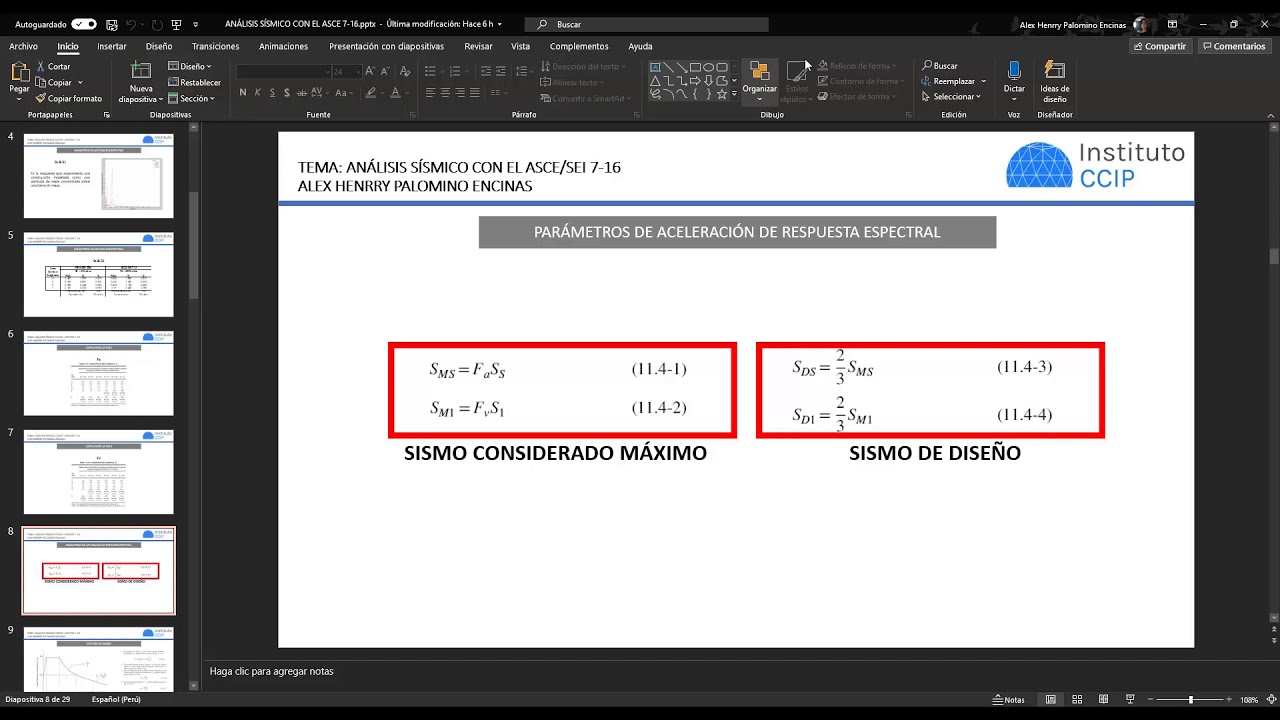This screenshot has width=1280, height=720.
Task: Open the Diseño layout dropdown
Action: pyautogui.click(x=189, y=67)
